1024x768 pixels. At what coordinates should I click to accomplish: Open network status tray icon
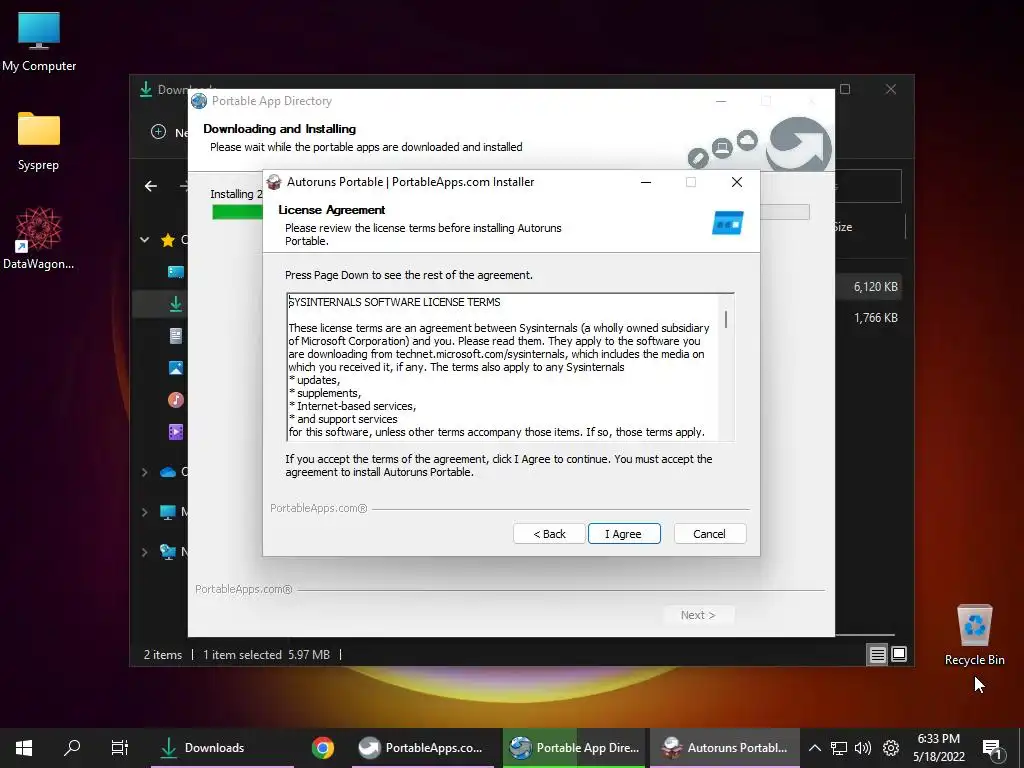839,748
